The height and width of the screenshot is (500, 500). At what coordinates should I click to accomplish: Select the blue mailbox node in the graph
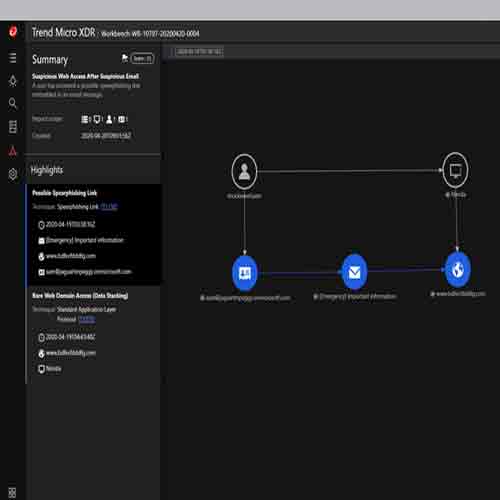[245, 273]
